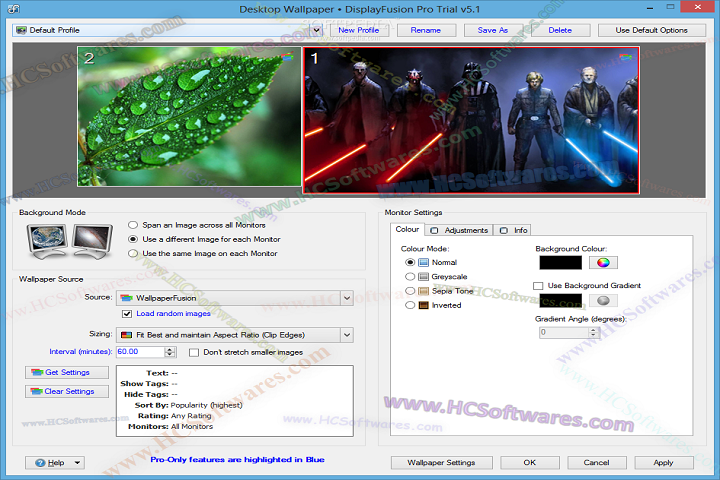The width and height of the screenshot is (720, 480).
Task: Click the Clear Settings button
Action: click(x=67, y=391)
